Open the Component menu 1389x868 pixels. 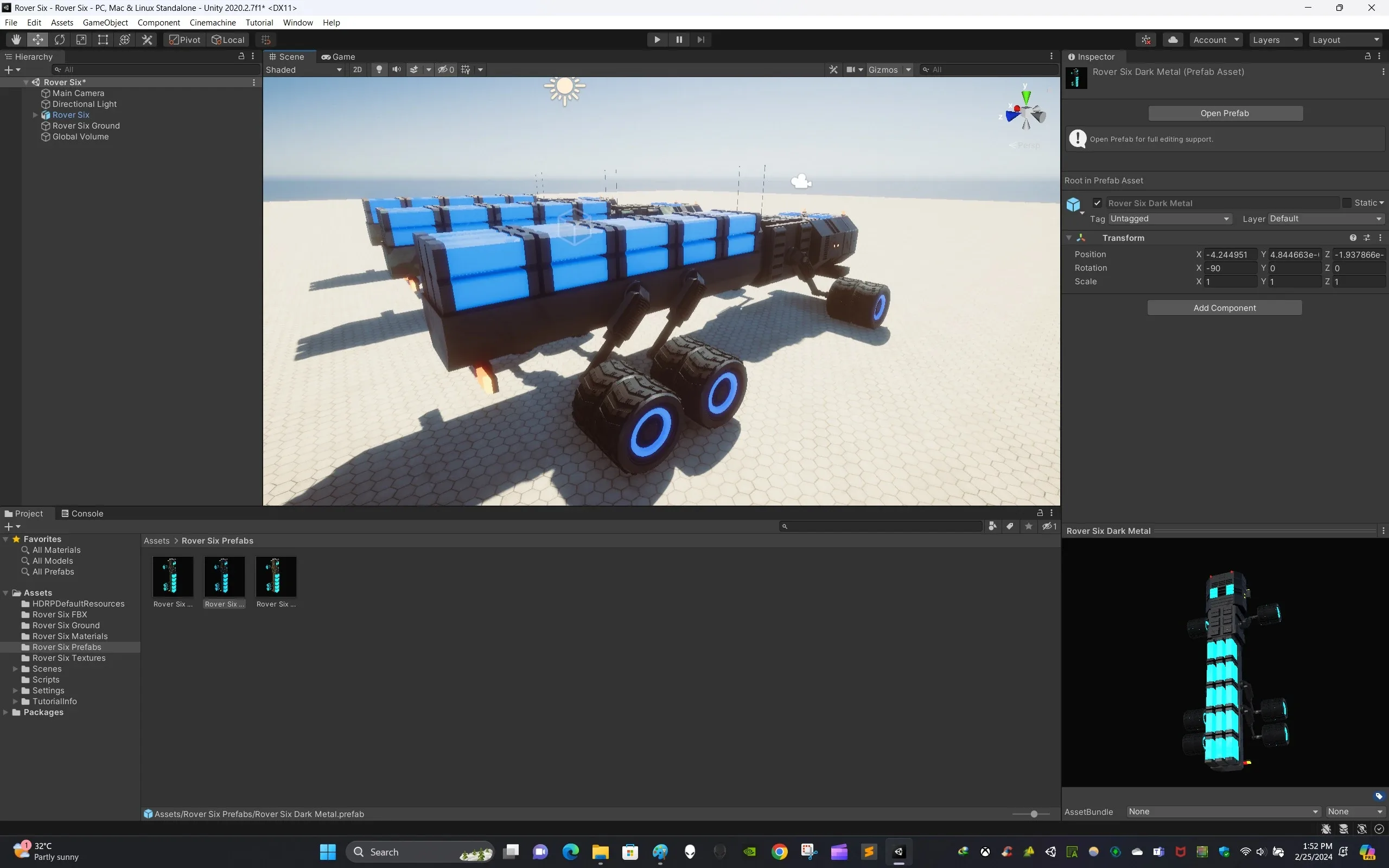(x=158, y=22)
